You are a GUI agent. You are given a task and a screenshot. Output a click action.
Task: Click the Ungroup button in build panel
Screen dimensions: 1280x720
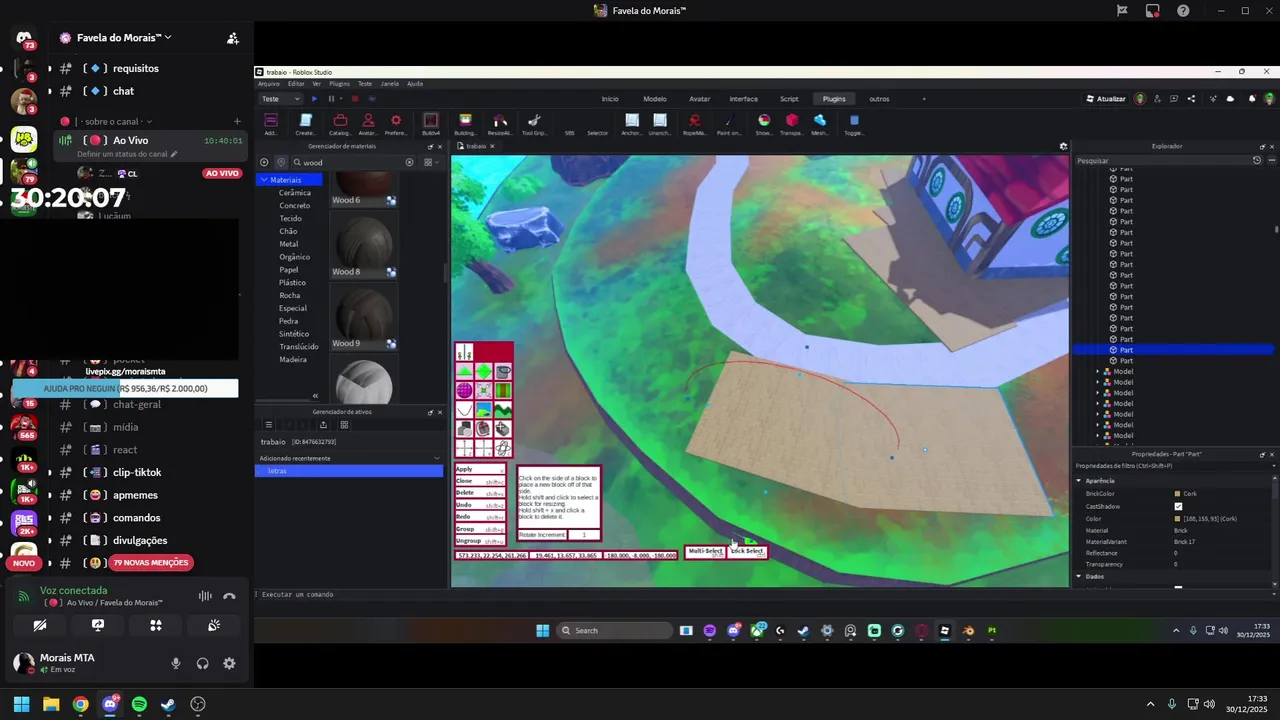click(x=480, y=540)
